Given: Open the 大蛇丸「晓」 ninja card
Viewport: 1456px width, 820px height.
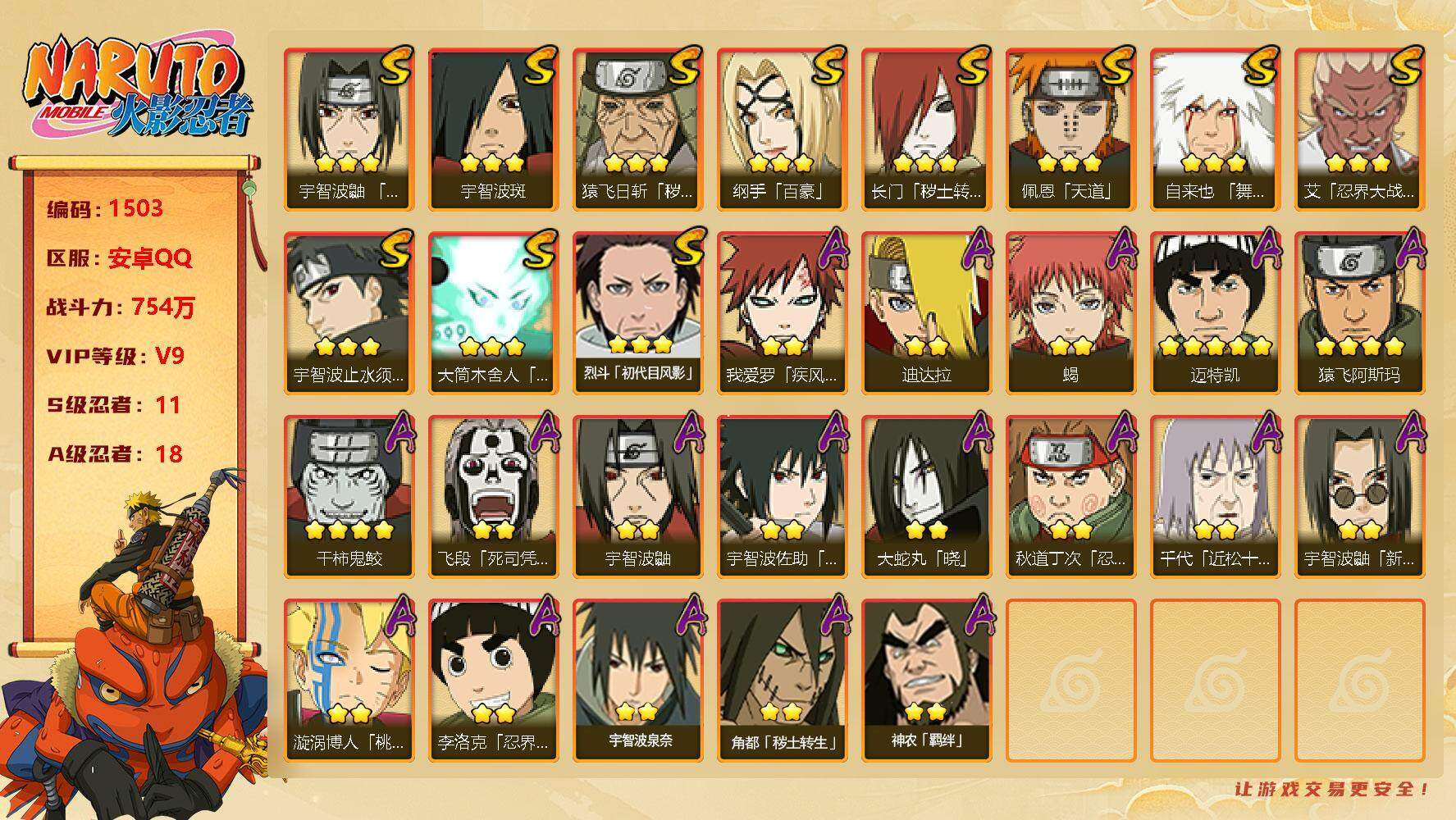Looking at the screenshot, I should [926, 496].
